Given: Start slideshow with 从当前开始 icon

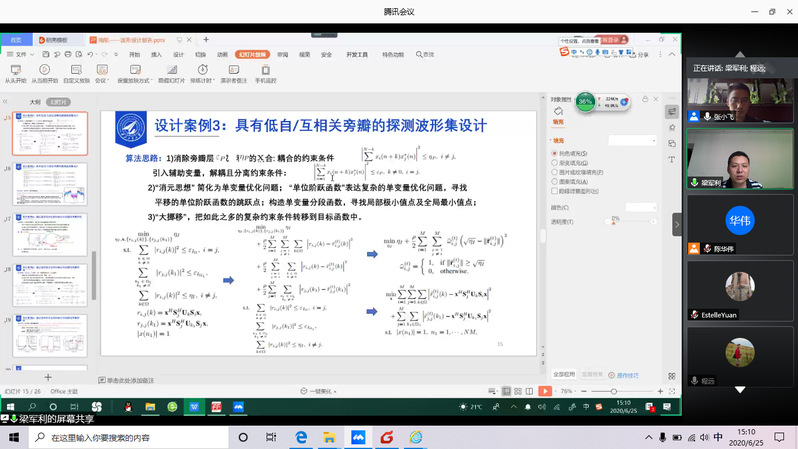Looking at the screenshot, I should click(x=43, y=70).
